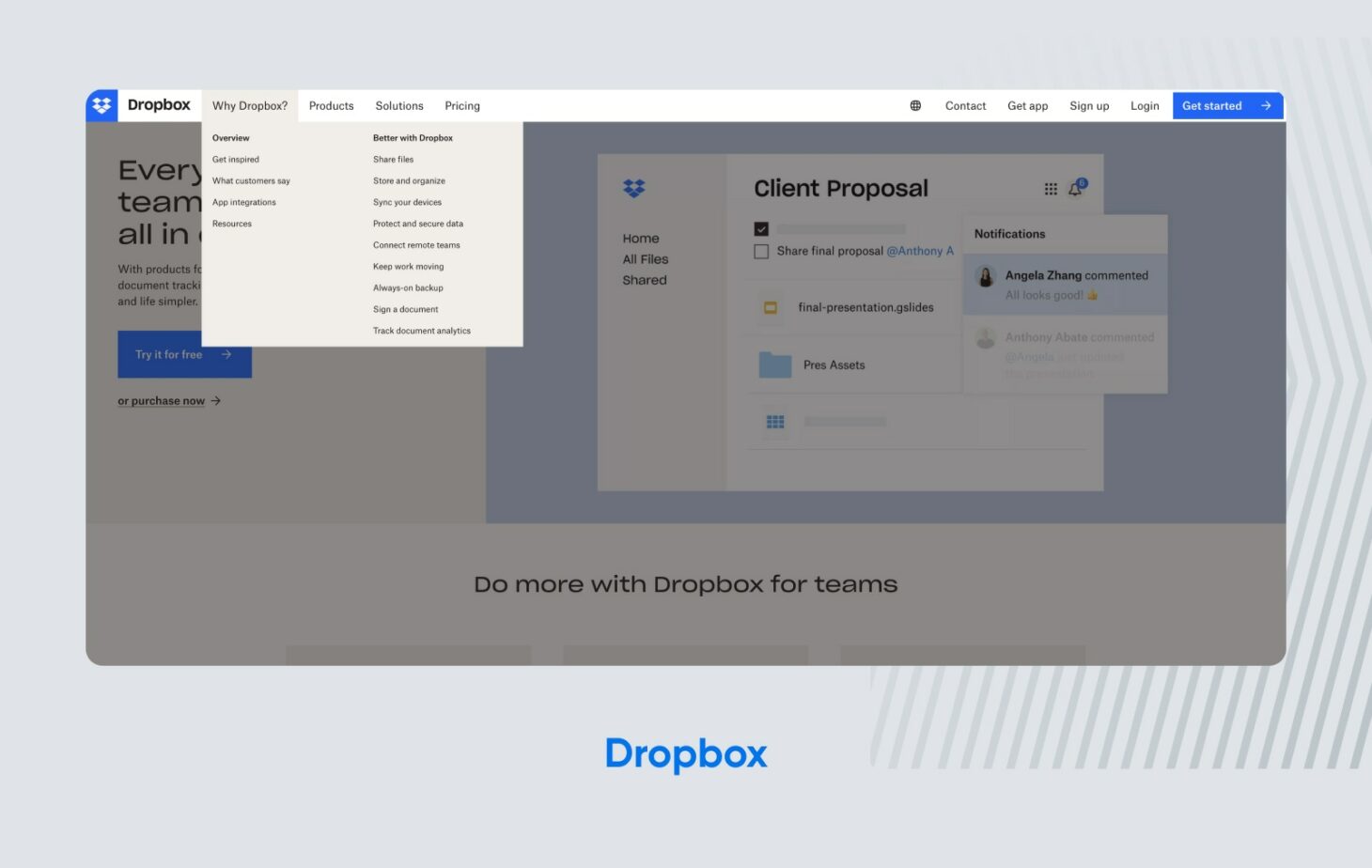Select Pricing in the navigation bar

tap(461, 105)
